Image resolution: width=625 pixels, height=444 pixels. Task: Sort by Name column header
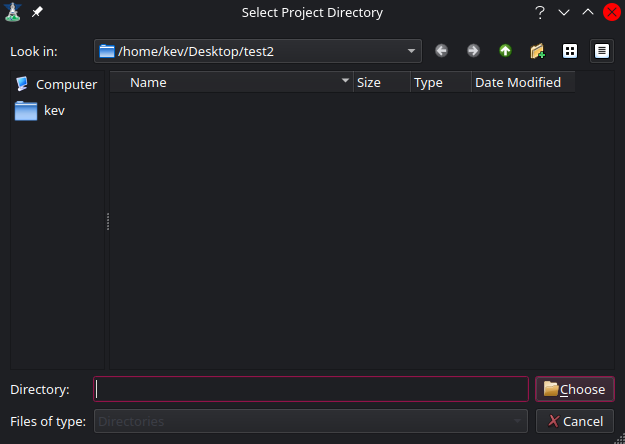click(x=232, y=83)
